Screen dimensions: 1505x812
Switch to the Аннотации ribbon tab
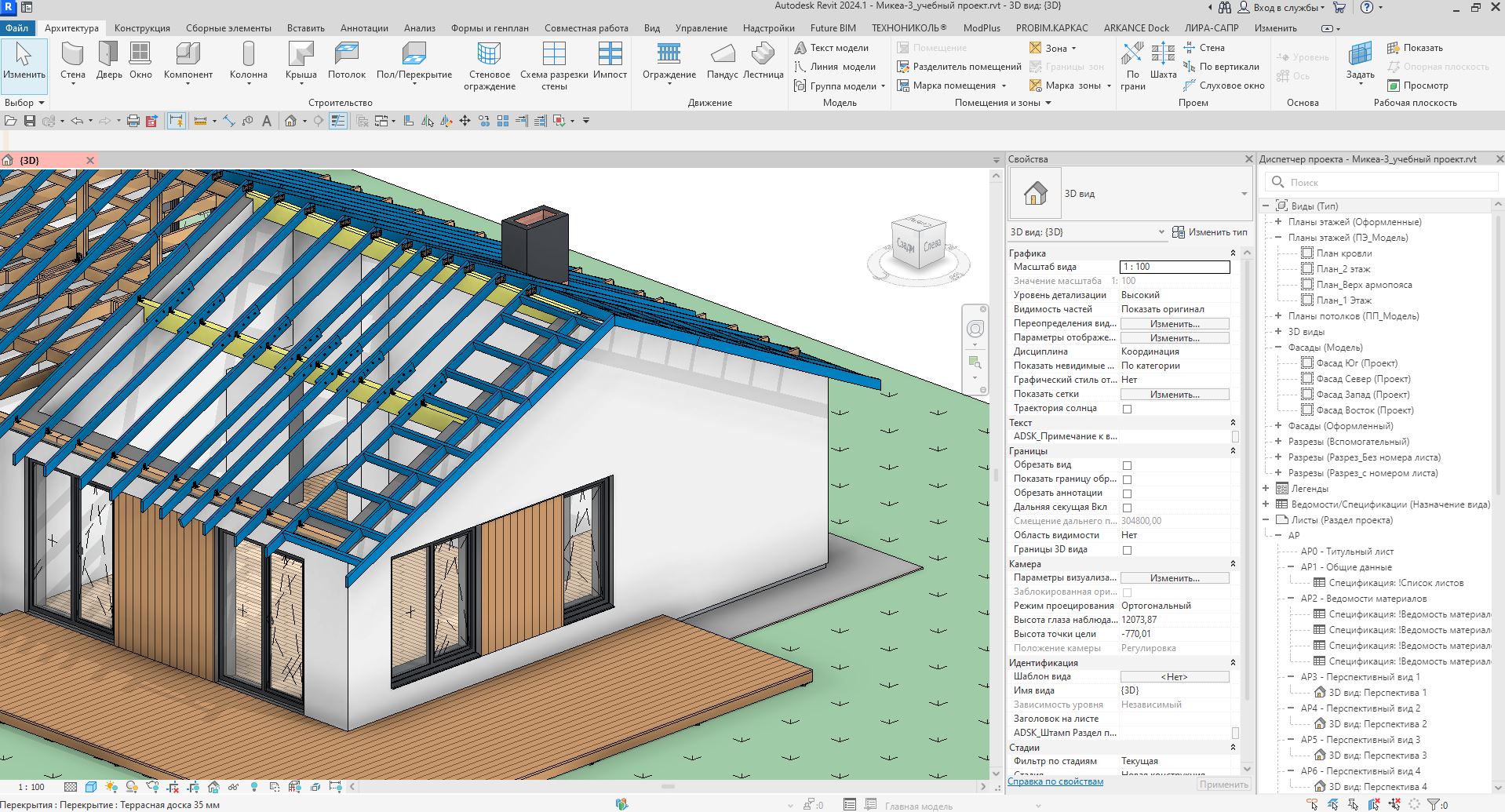tap(364, 28)
